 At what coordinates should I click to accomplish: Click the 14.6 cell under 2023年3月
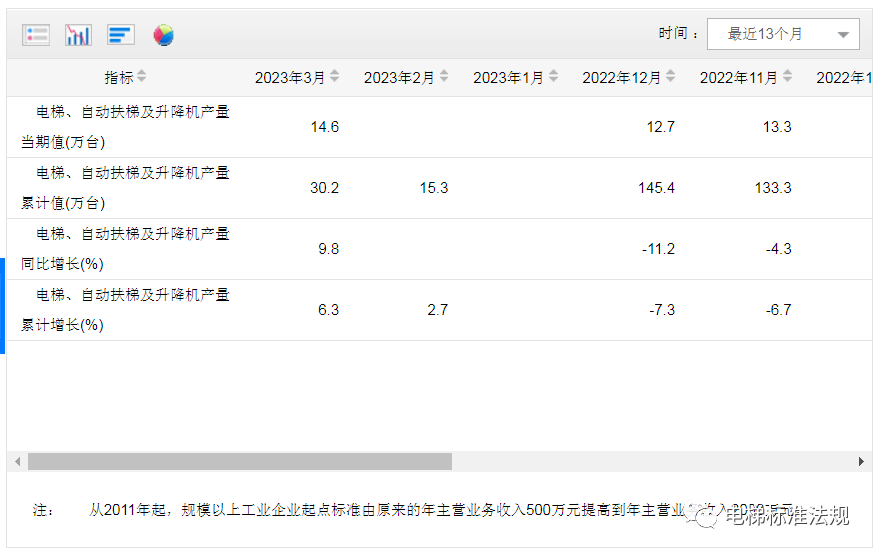[325, 127]
